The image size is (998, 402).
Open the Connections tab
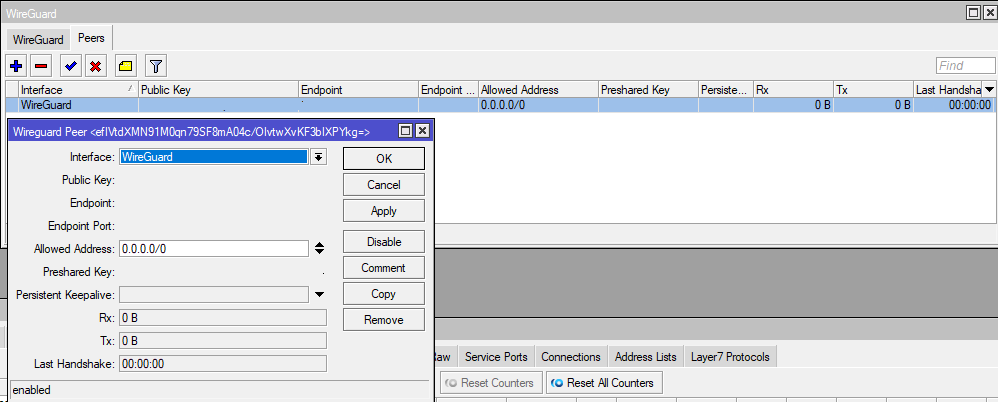[x=571, y=357]
